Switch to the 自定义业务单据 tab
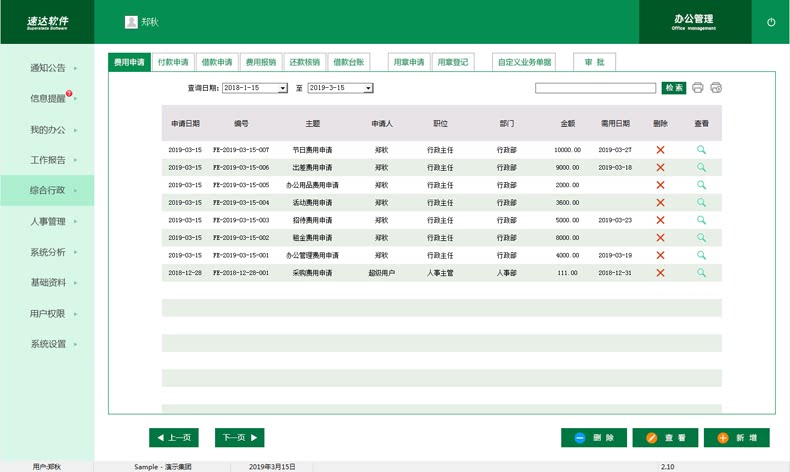The height and width of the screenshot is (472, 790). click(x=524, y=62)
